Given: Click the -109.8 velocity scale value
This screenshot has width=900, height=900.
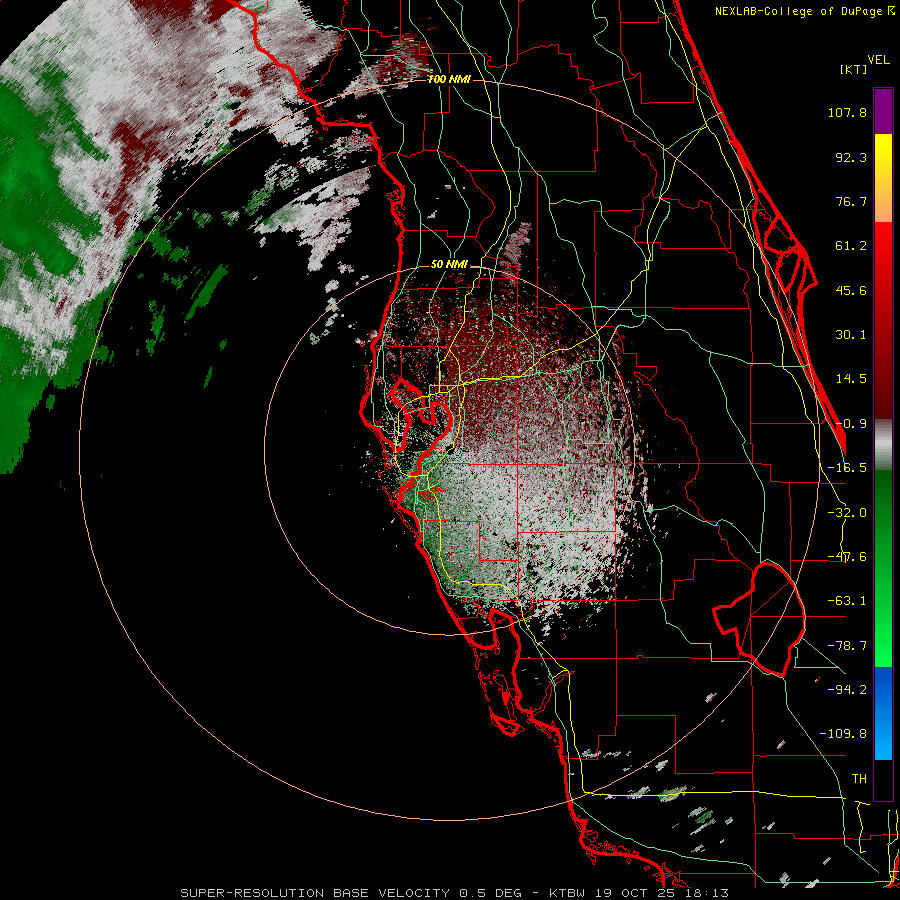Looking at the screenshot, I should tap(843, 734).
